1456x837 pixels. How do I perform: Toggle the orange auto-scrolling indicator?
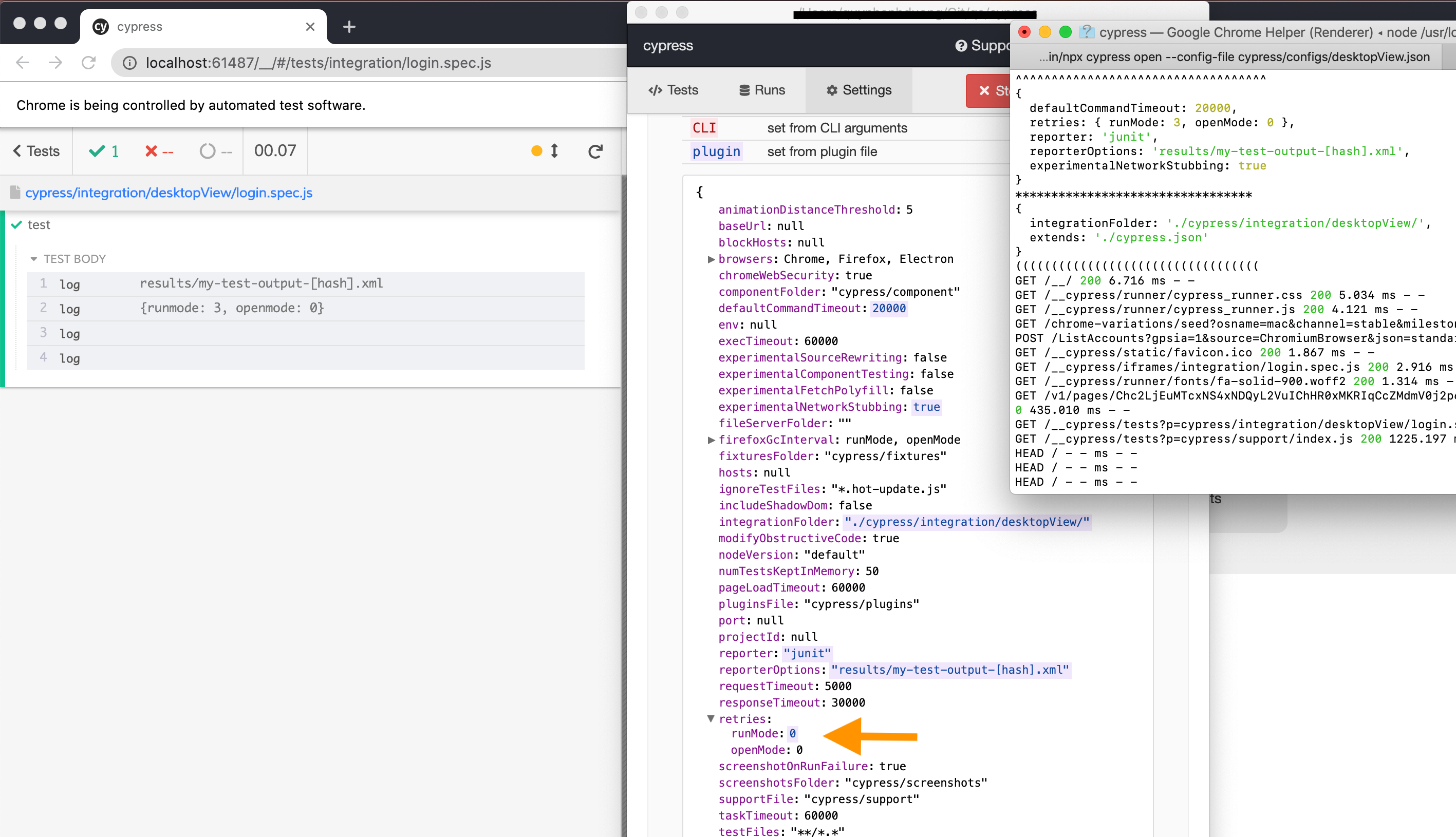coord(536,151)
